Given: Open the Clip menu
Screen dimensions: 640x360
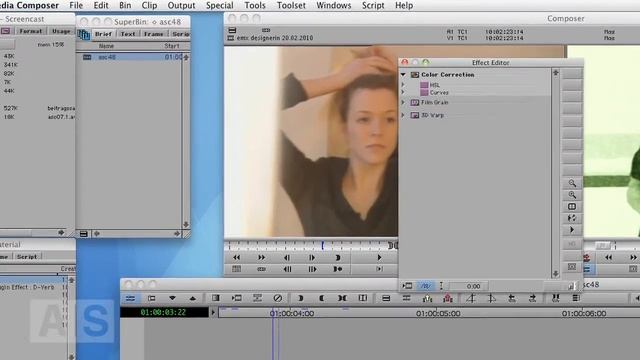Looking at the screenshot, I should click(149, 5).
